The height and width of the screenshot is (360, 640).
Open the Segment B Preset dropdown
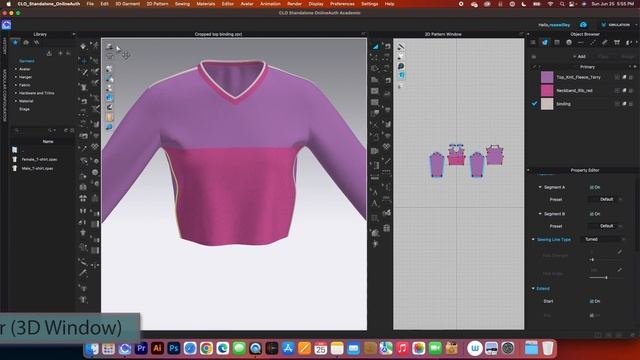(605, 226)
